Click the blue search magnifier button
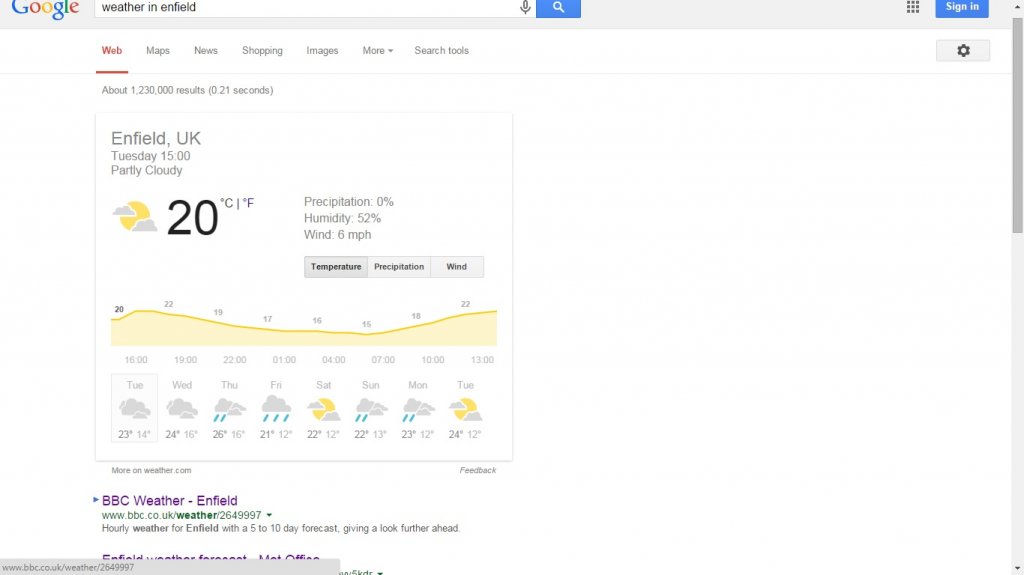 click(558, 7)
